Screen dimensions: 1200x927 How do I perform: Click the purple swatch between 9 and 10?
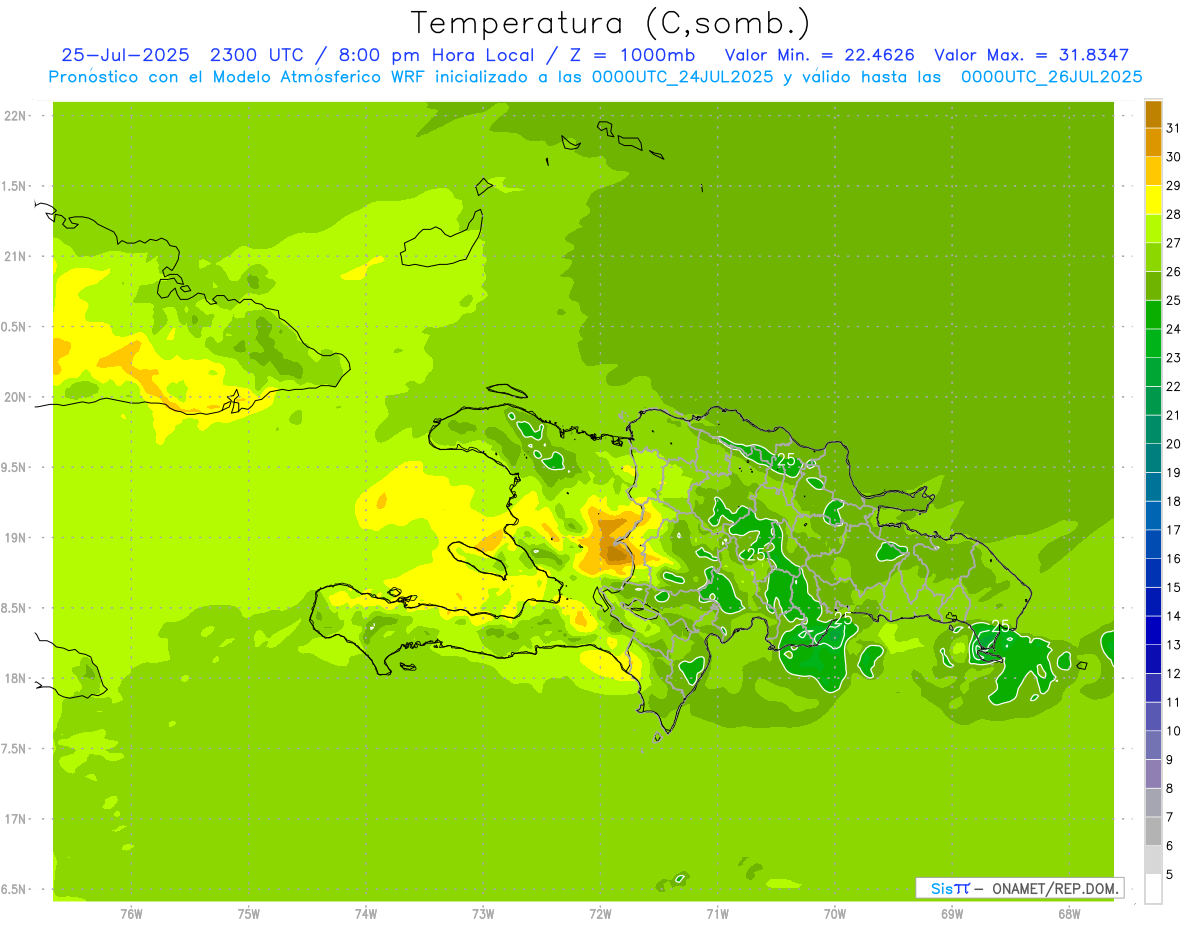1153,746
